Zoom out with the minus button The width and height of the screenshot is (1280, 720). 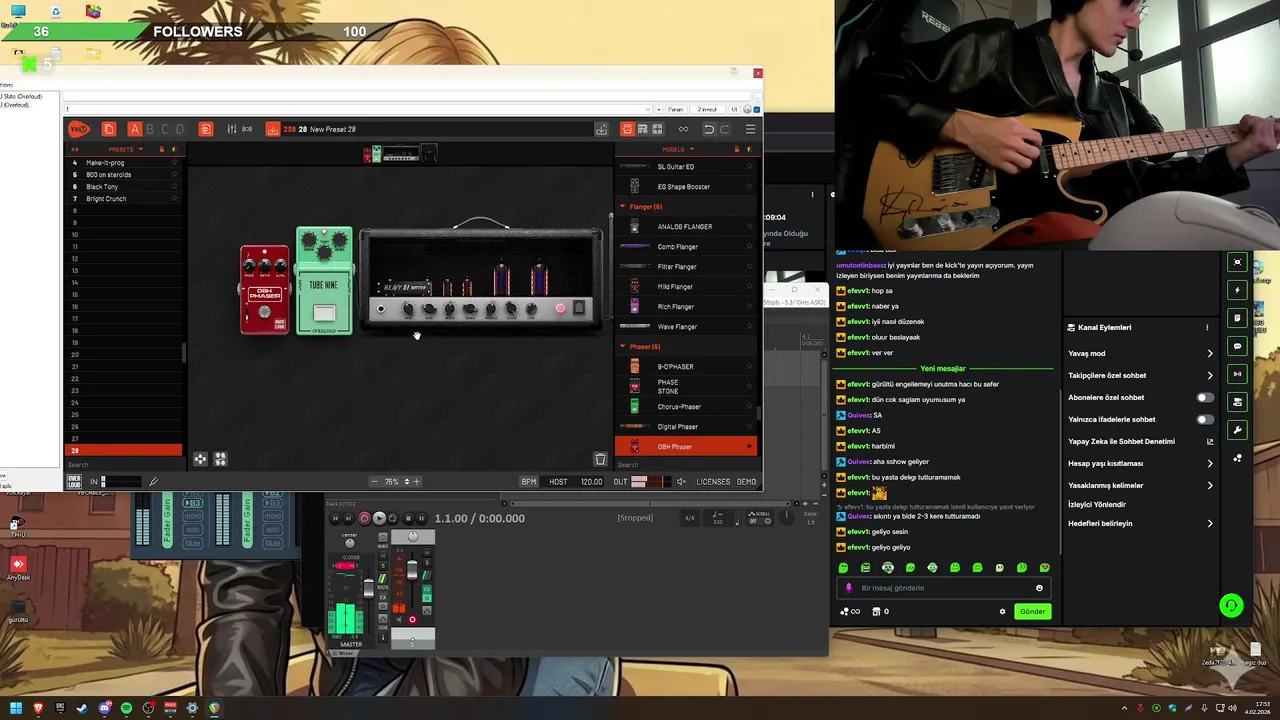(375, 482)
